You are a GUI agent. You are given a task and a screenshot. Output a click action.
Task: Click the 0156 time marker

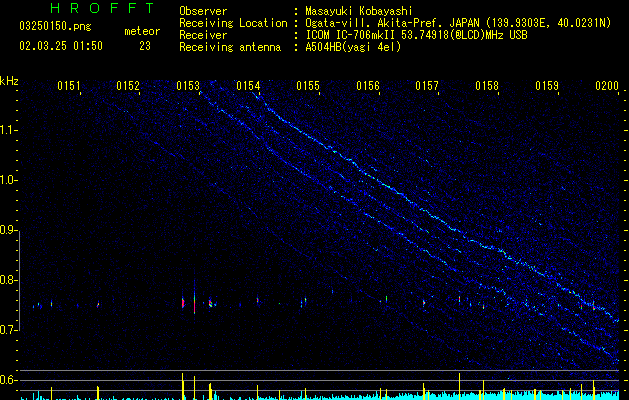(368, 86)
